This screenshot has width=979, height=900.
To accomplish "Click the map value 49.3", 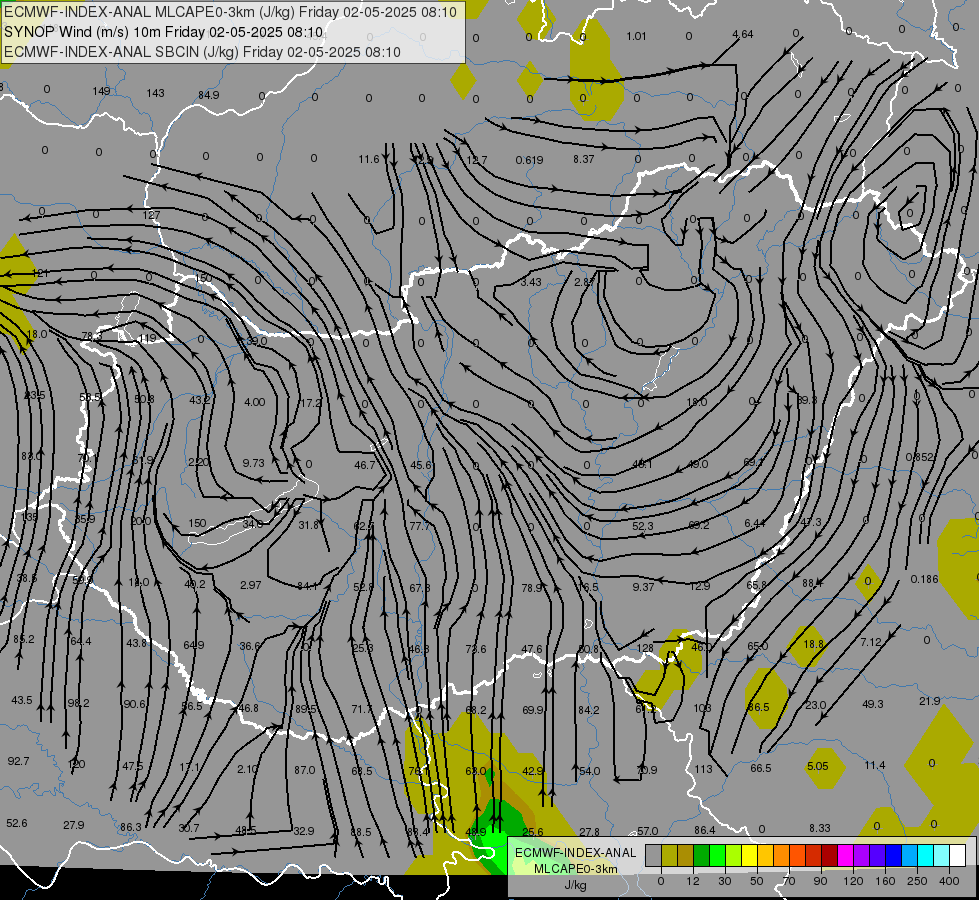I will click(x=873, y=704).
